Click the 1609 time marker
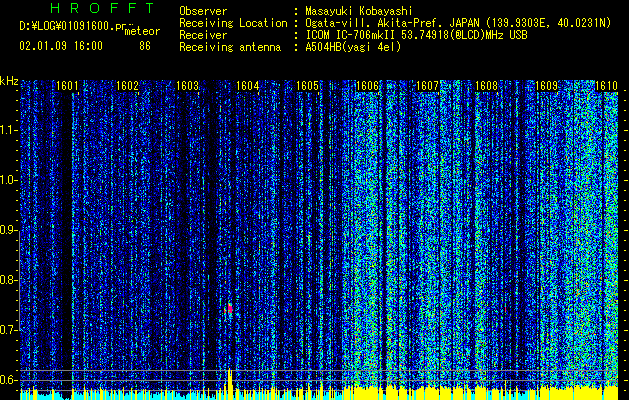Image resolution: width=629 pixels, height=400 pixels. point(547,86)
